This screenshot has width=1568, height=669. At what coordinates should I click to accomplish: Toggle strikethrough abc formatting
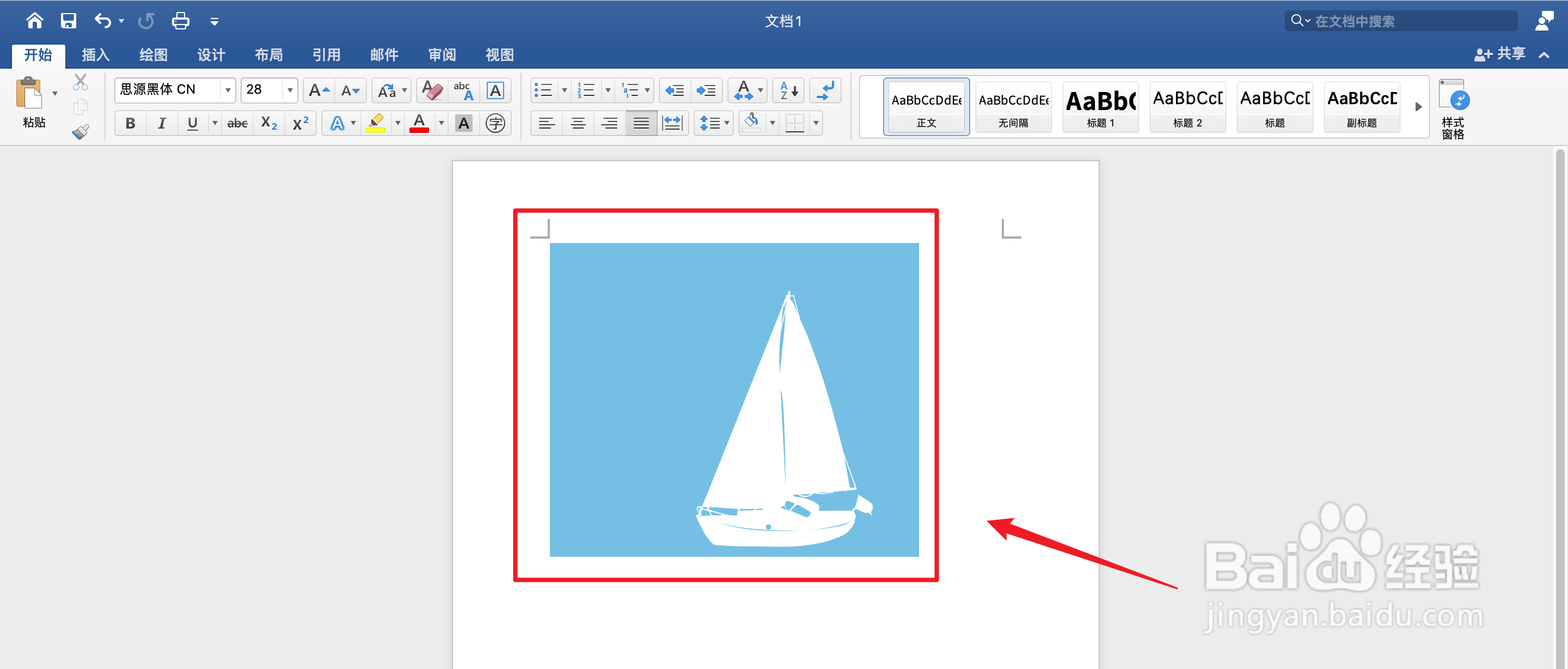[237, 123]
